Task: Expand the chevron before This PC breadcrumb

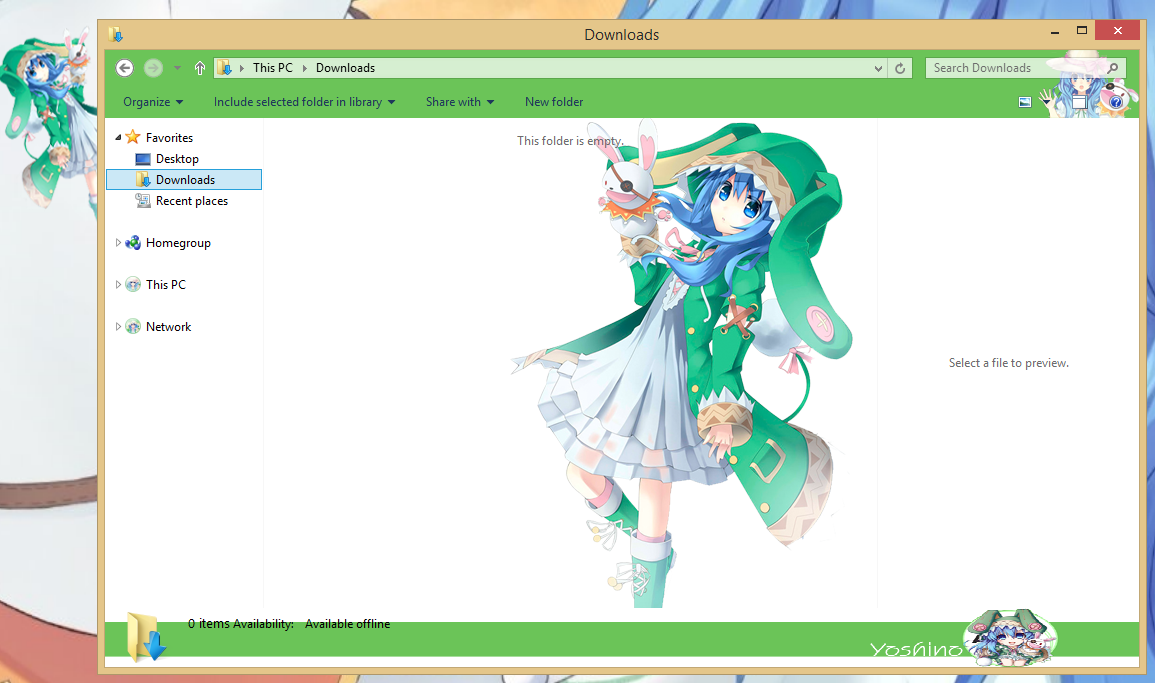Action: (x=242, y=68)
